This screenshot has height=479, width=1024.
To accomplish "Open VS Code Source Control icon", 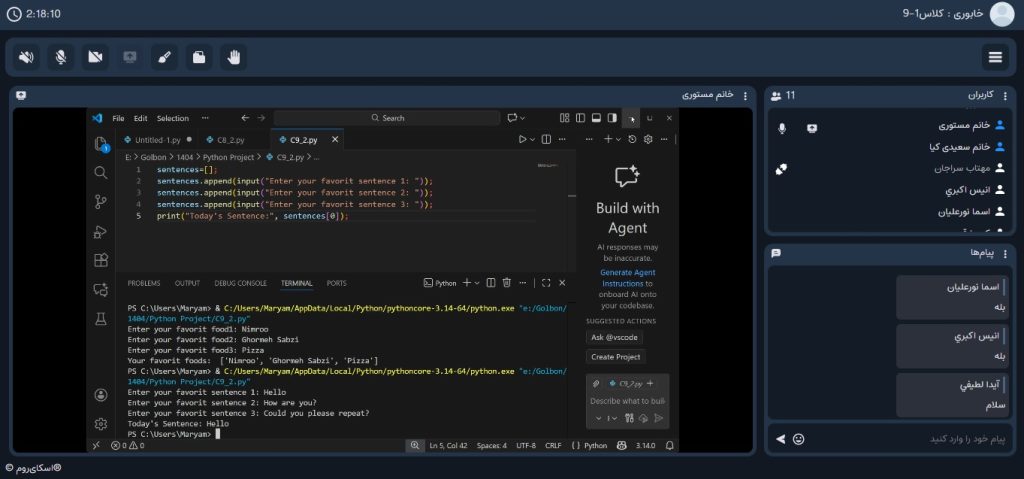I will point(100,202).
